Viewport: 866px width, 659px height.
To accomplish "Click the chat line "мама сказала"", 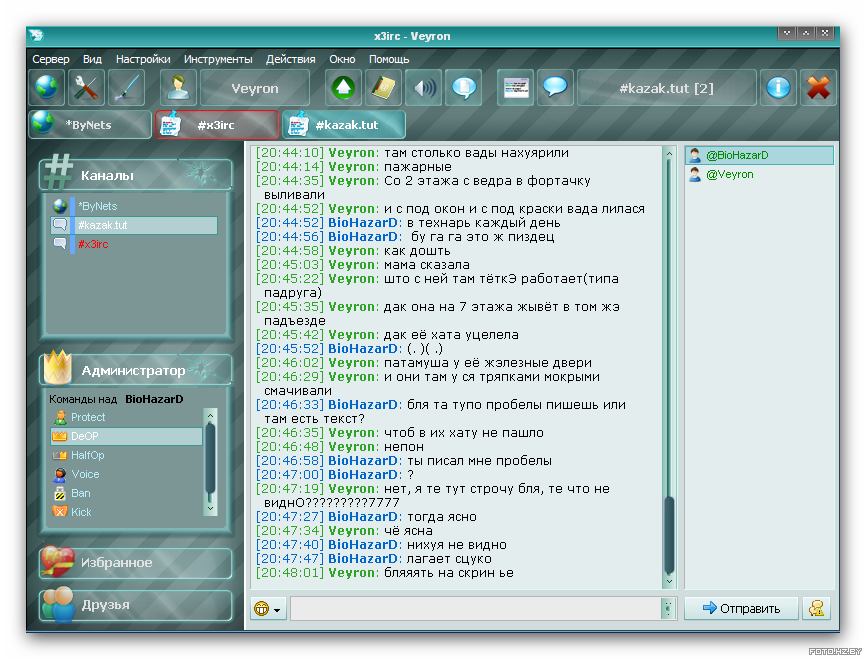I will (426, 265).
